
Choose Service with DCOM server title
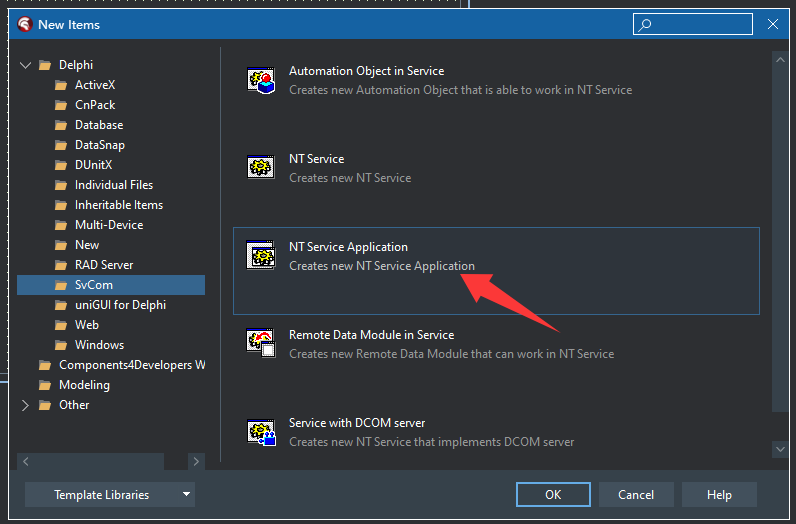click(357, 423)
